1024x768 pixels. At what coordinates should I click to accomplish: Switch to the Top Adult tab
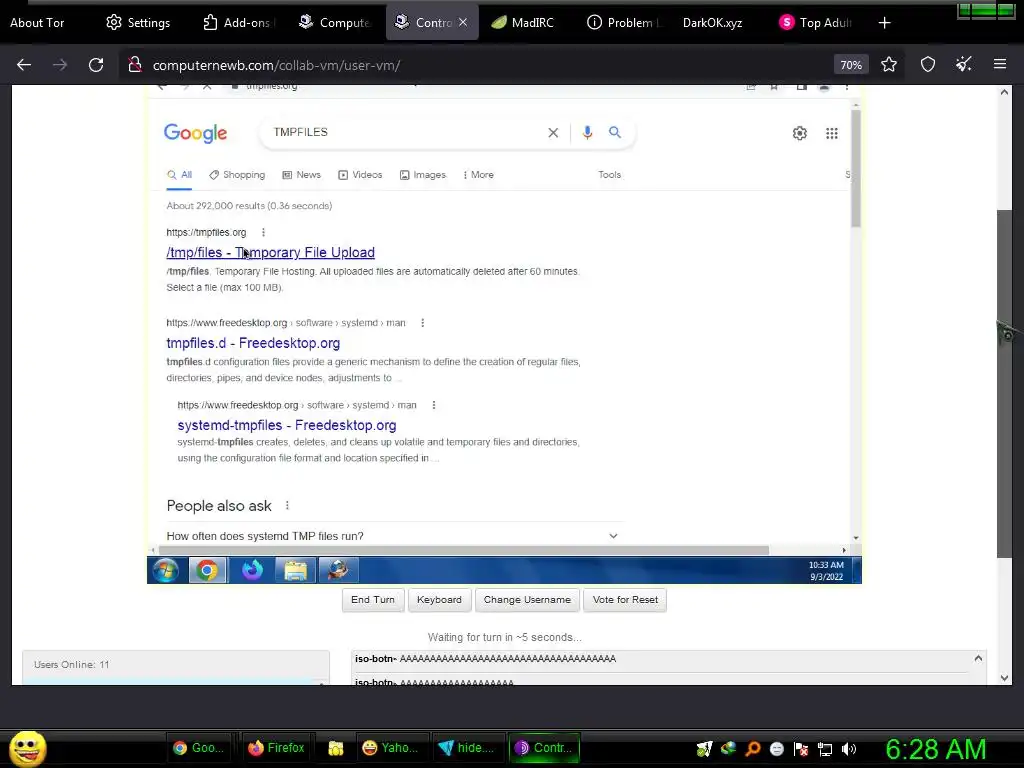(816, 23)
